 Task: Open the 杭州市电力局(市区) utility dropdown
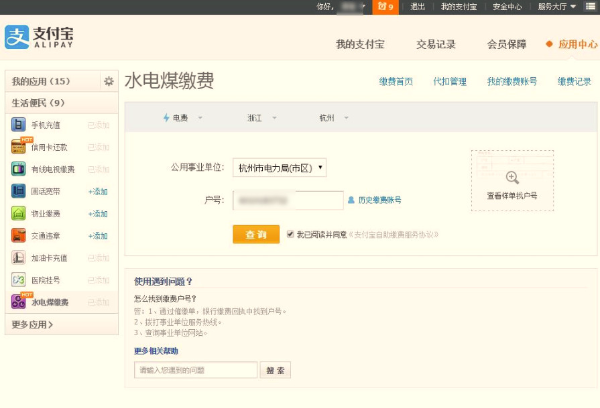(280, 167)
